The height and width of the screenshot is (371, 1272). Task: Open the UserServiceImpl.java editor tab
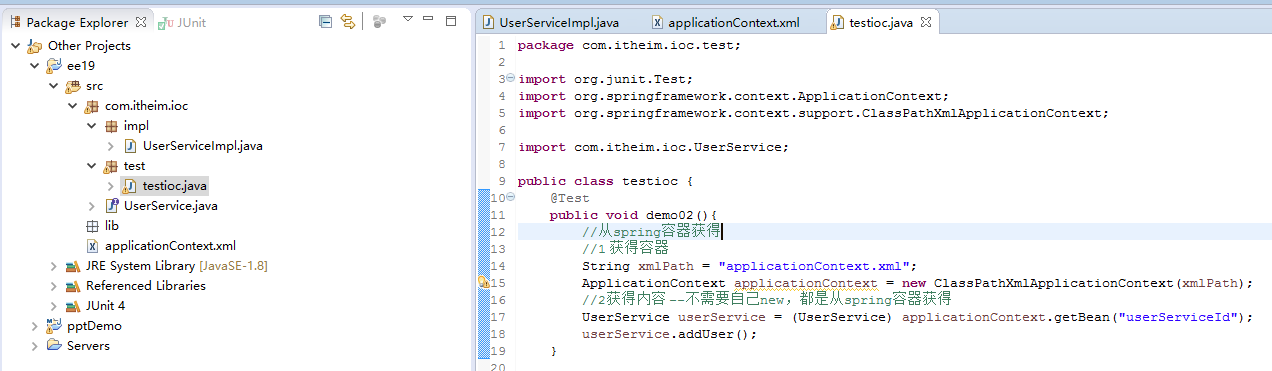(x=550, y=22)
